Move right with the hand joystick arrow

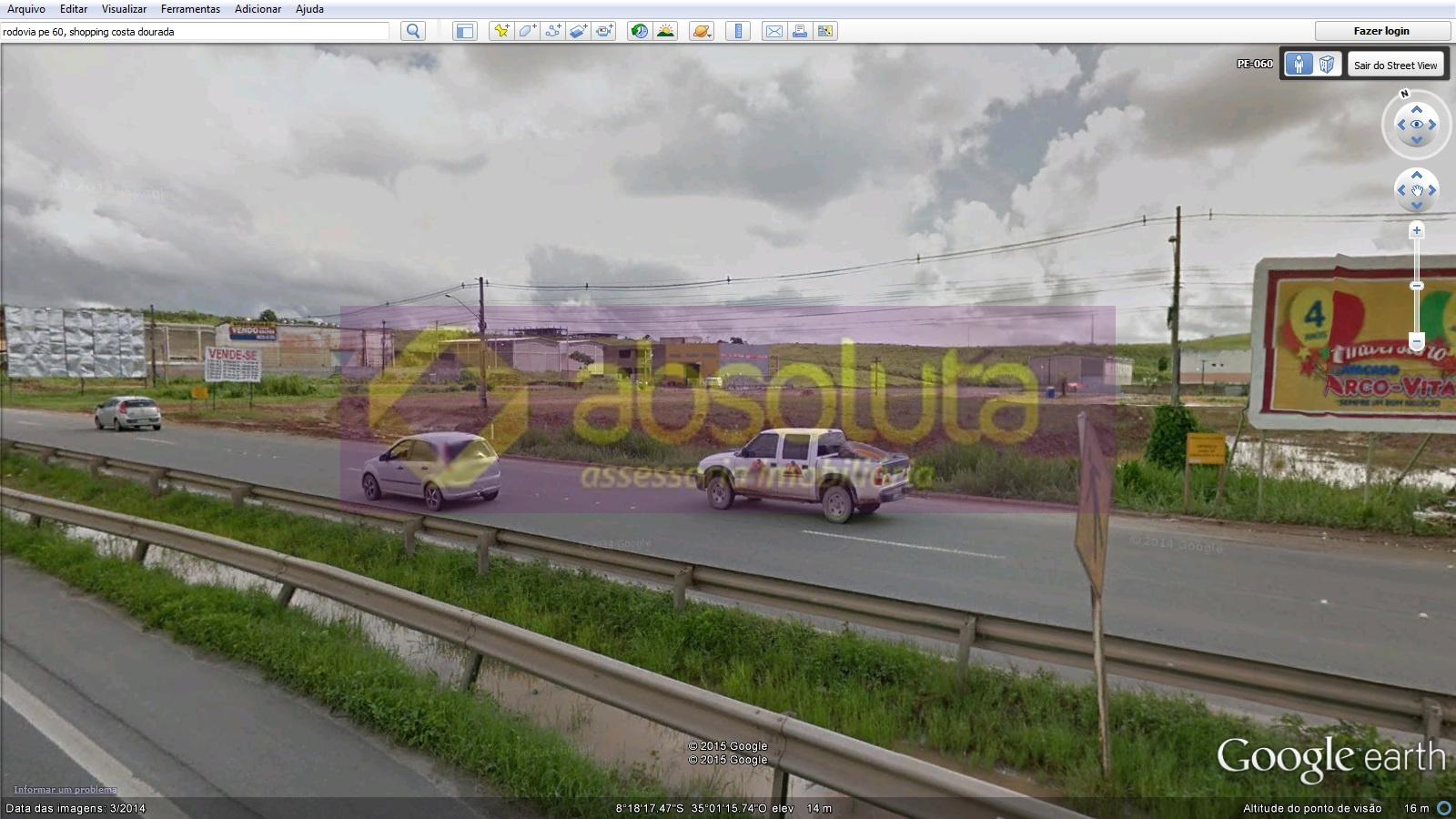point(1432,190)
